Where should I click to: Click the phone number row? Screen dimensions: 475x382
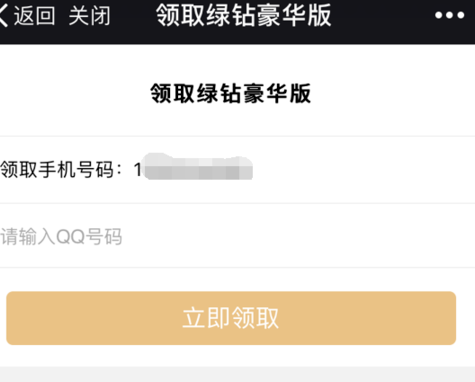(237, 170)
